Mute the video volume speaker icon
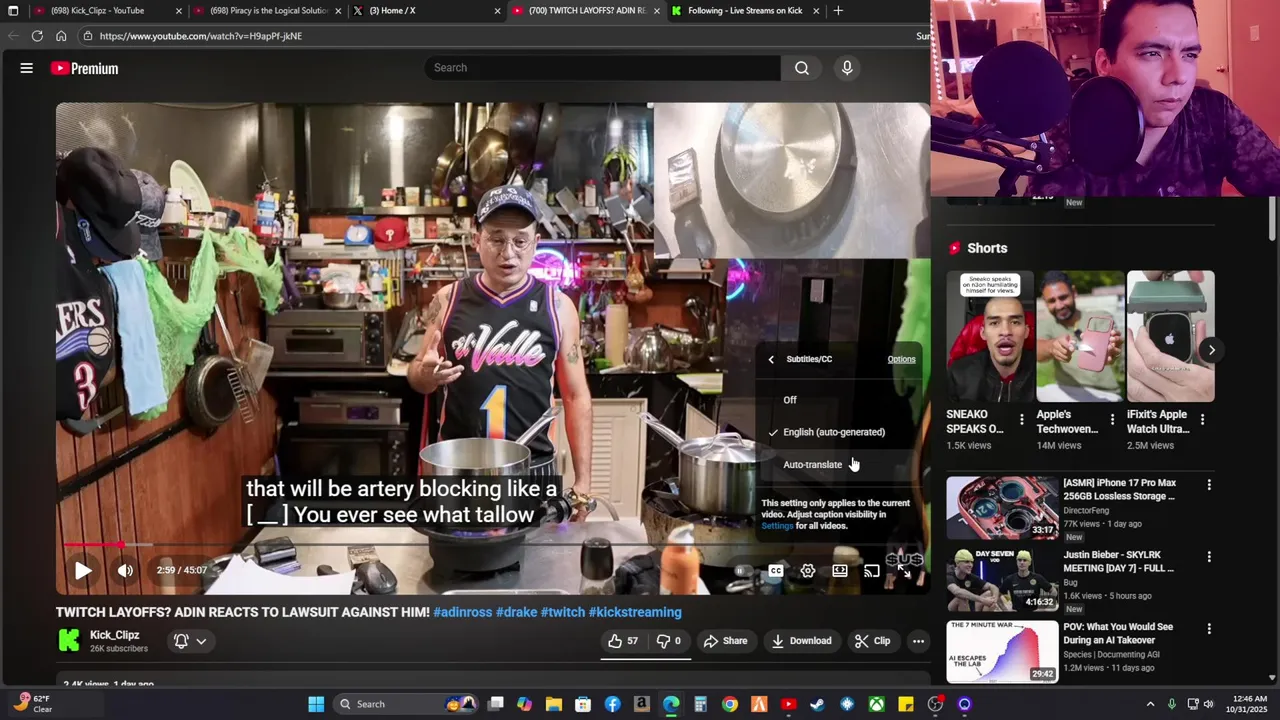This screenshot has width=1280, height=720. 125,571
